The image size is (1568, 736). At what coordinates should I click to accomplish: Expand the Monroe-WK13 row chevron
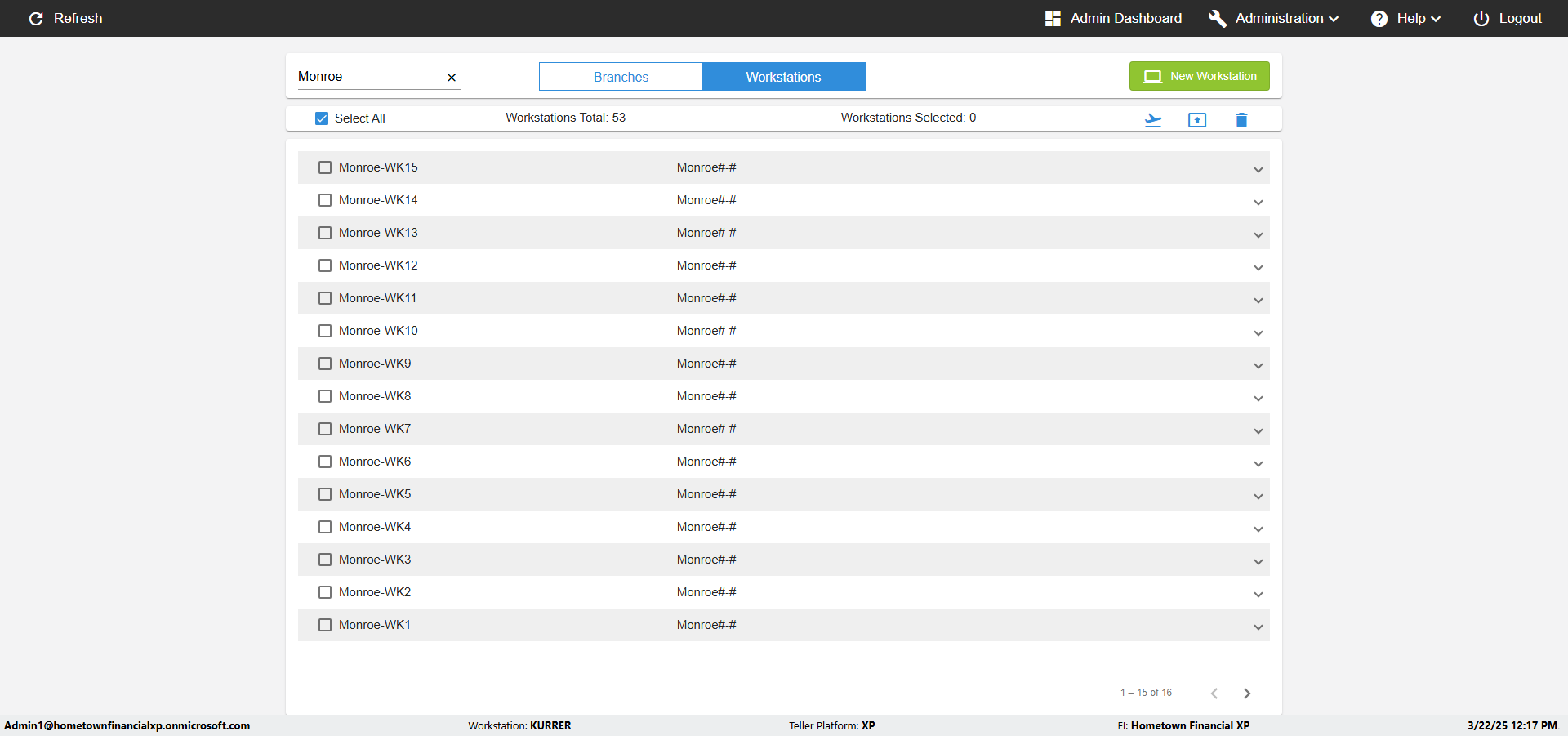(1258, 235)
